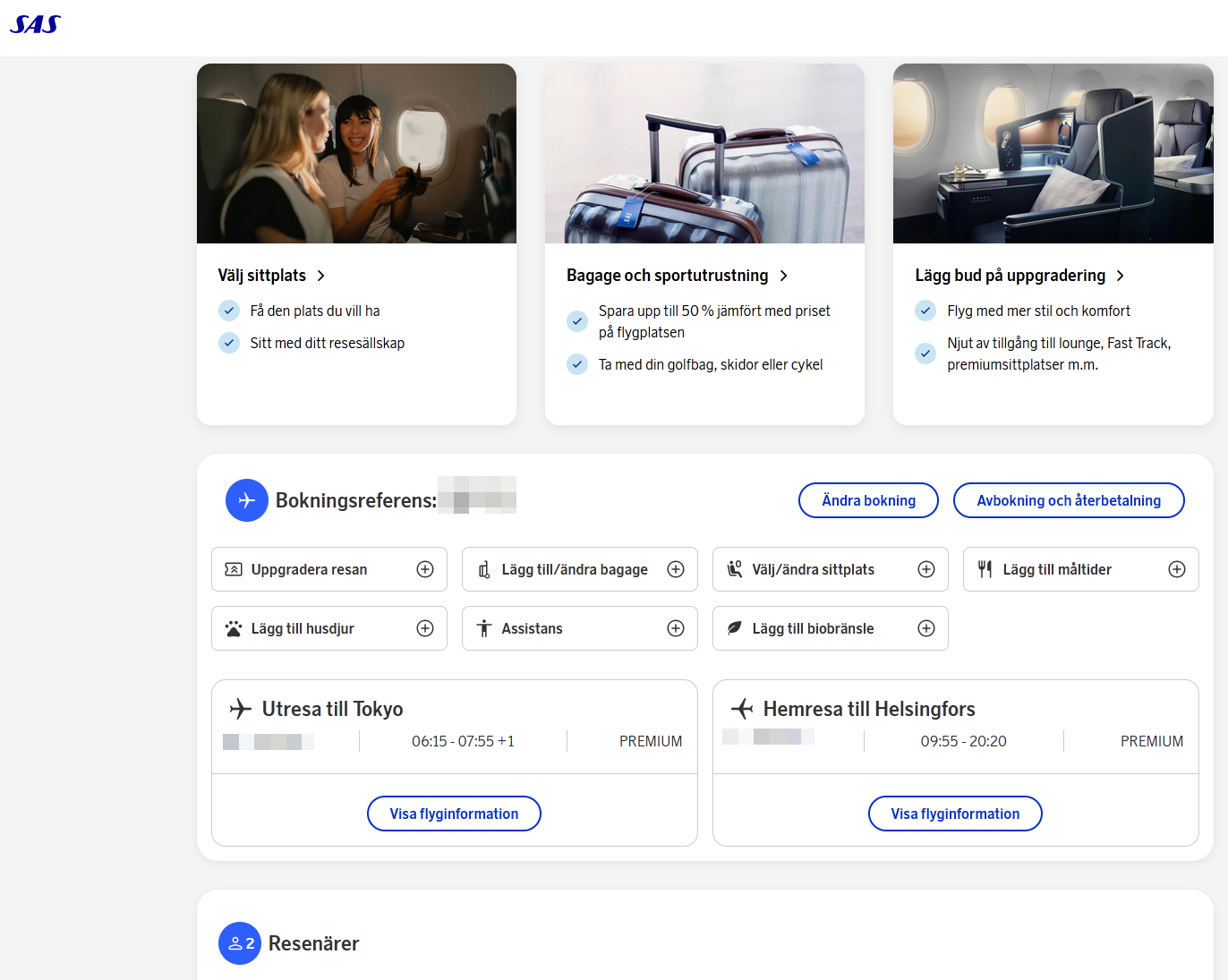Click the paw icon for Lägg till husdjur

pos(234,628)
